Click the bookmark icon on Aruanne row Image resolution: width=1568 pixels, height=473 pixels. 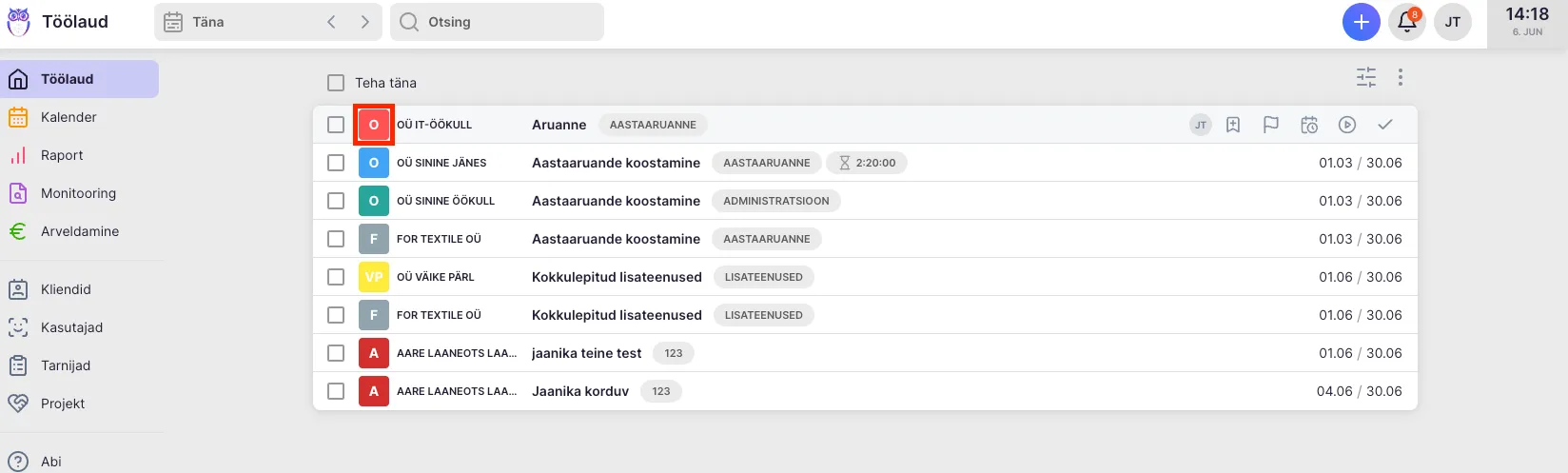[1233, 125]
